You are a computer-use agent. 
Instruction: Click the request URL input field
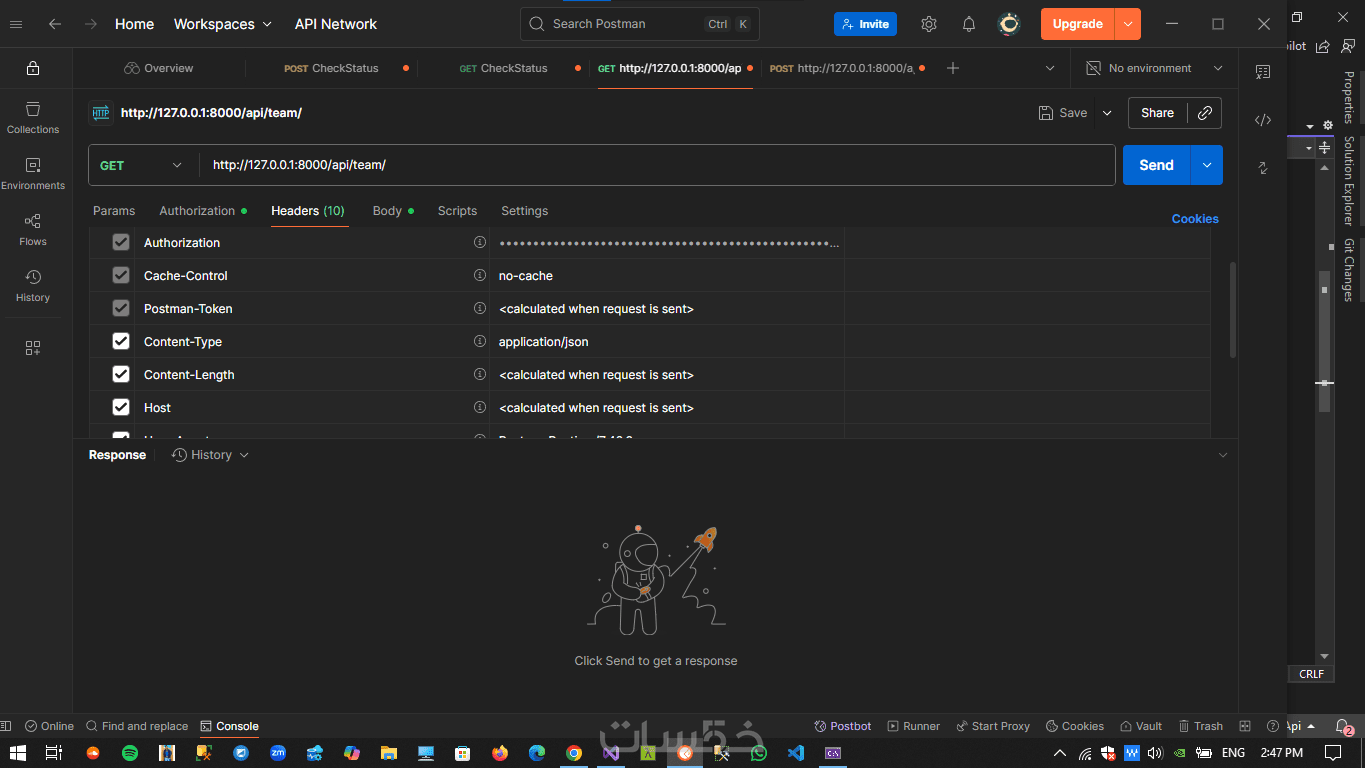pos(658,165)
